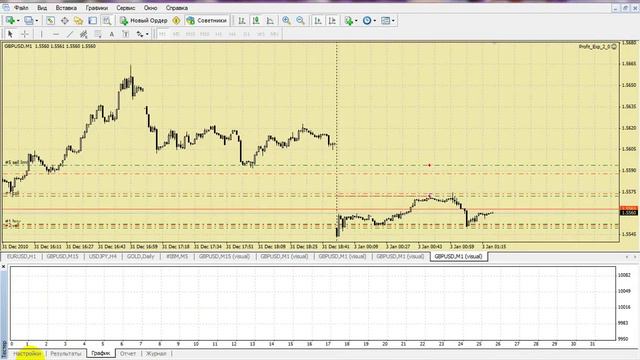The height and width of the screenshot is (360, 640).
Task: Open the tester Результаты tab
Action: coord(66,353)
